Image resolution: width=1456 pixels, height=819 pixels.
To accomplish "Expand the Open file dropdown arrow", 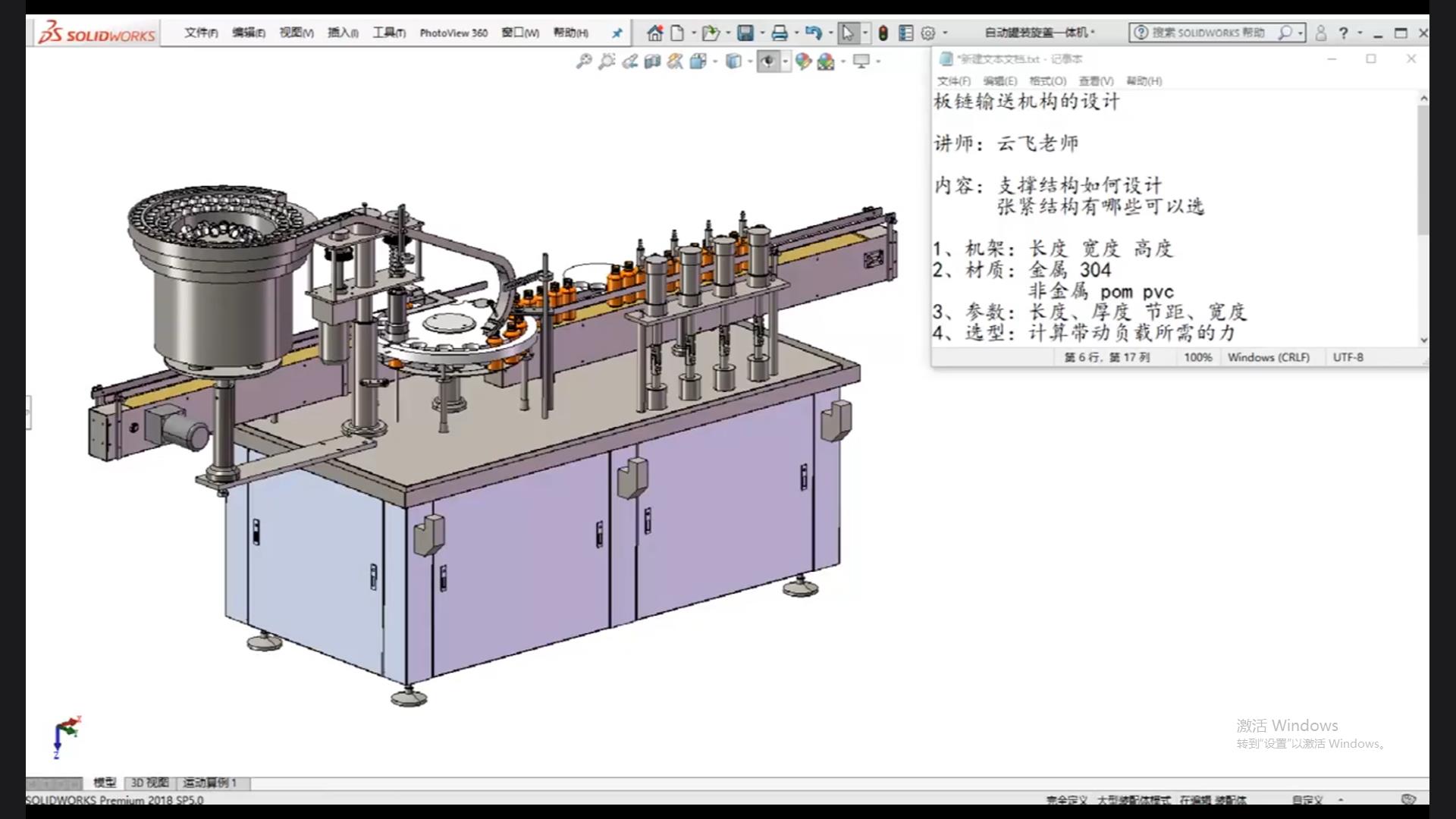I will (x=728, y=33).
